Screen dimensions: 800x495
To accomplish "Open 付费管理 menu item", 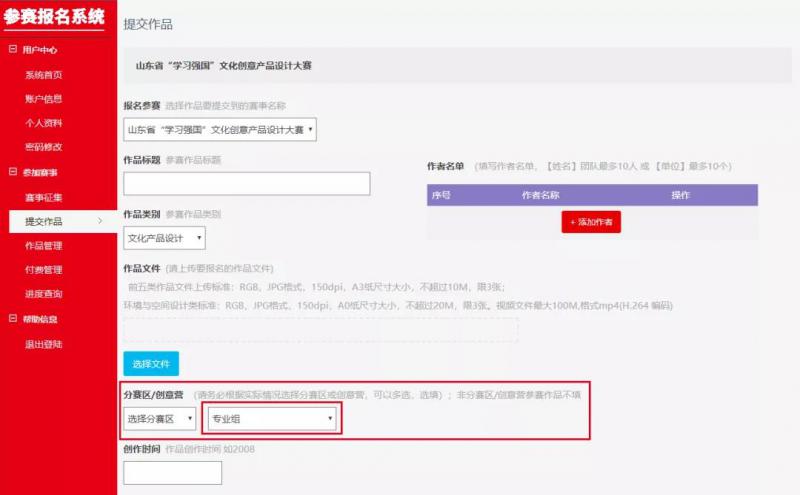I will 44,269.
